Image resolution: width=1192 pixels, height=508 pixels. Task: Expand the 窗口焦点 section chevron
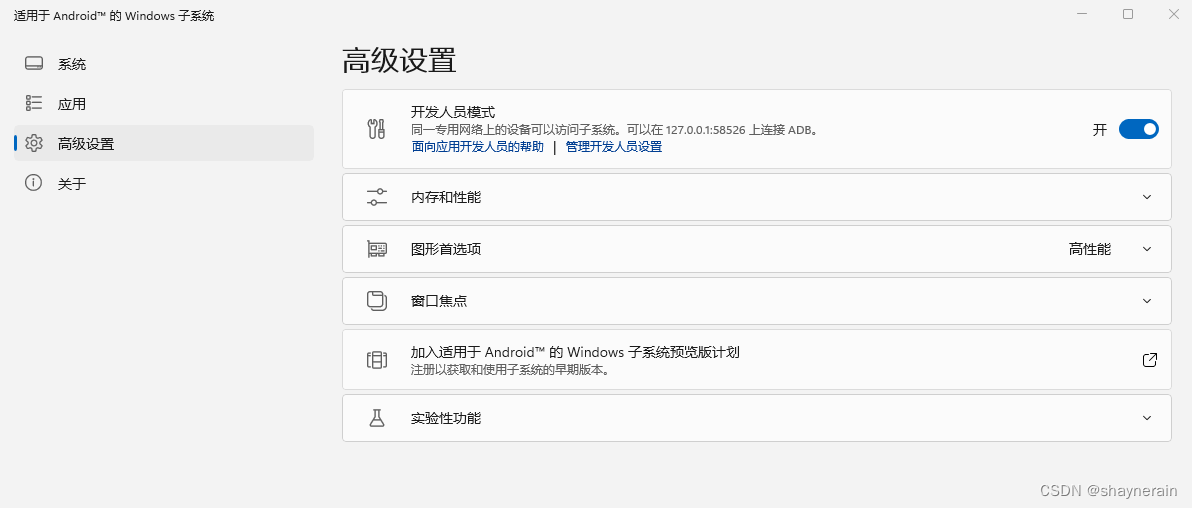point(1147,300)
